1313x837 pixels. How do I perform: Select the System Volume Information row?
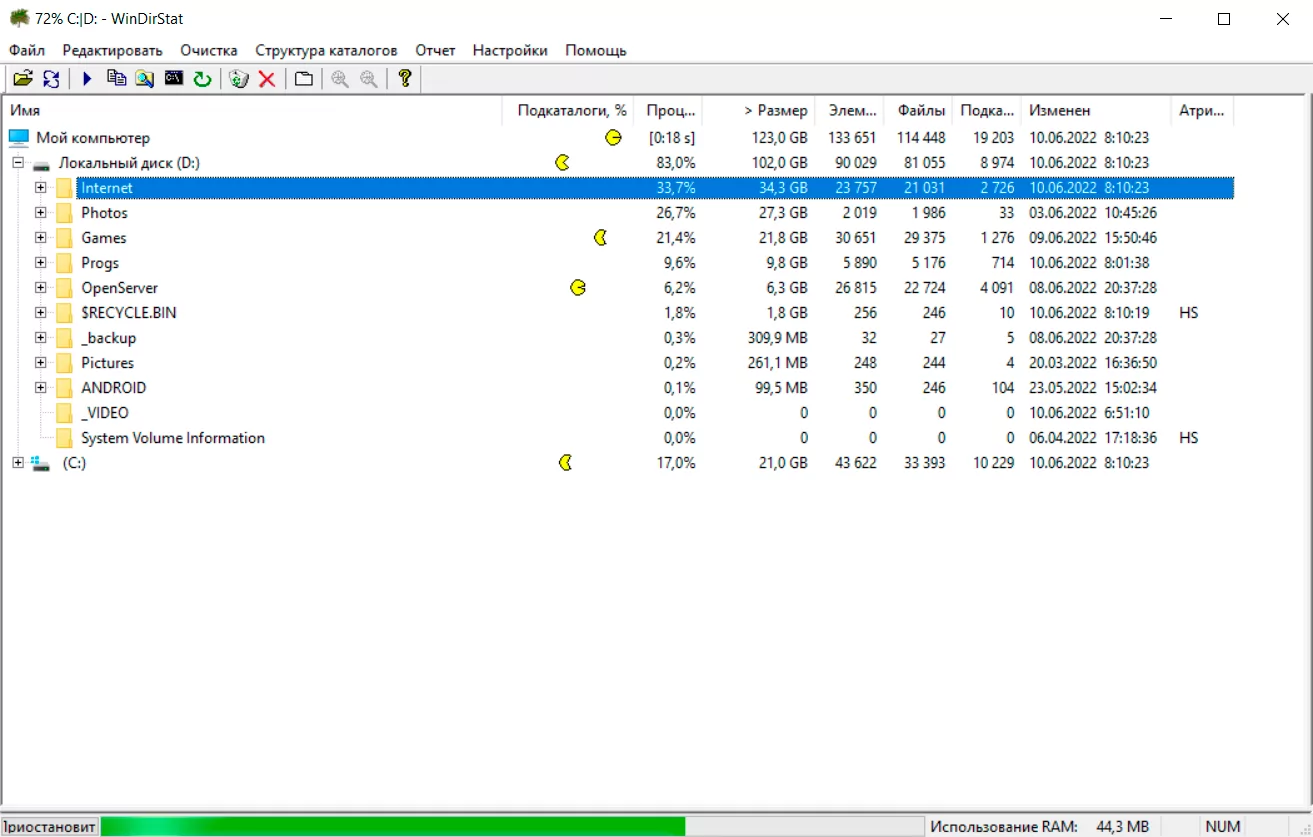(618, 438)
